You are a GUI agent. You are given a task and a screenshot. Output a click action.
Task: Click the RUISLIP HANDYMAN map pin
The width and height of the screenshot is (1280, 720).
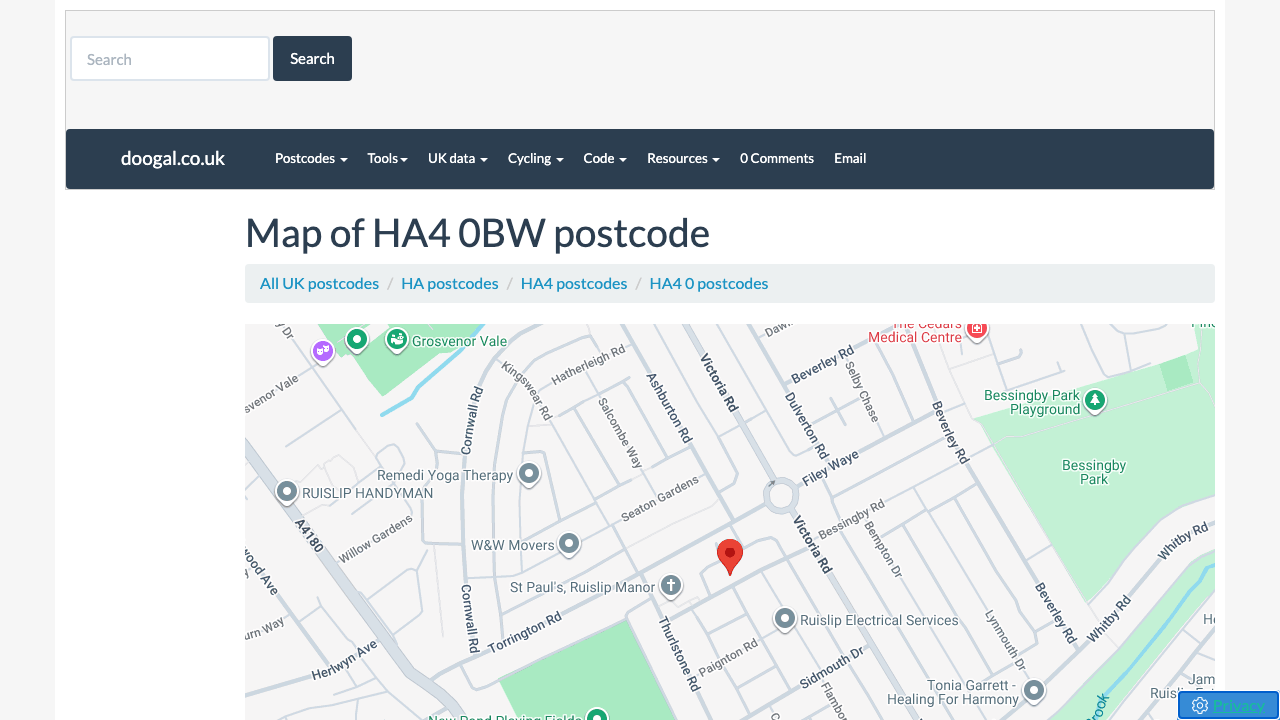pos(287,491)
